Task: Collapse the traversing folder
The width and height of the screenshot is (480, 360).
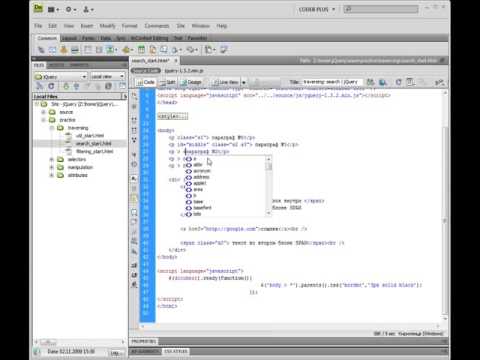Action: pyautogui.click(x=51, y=128)
